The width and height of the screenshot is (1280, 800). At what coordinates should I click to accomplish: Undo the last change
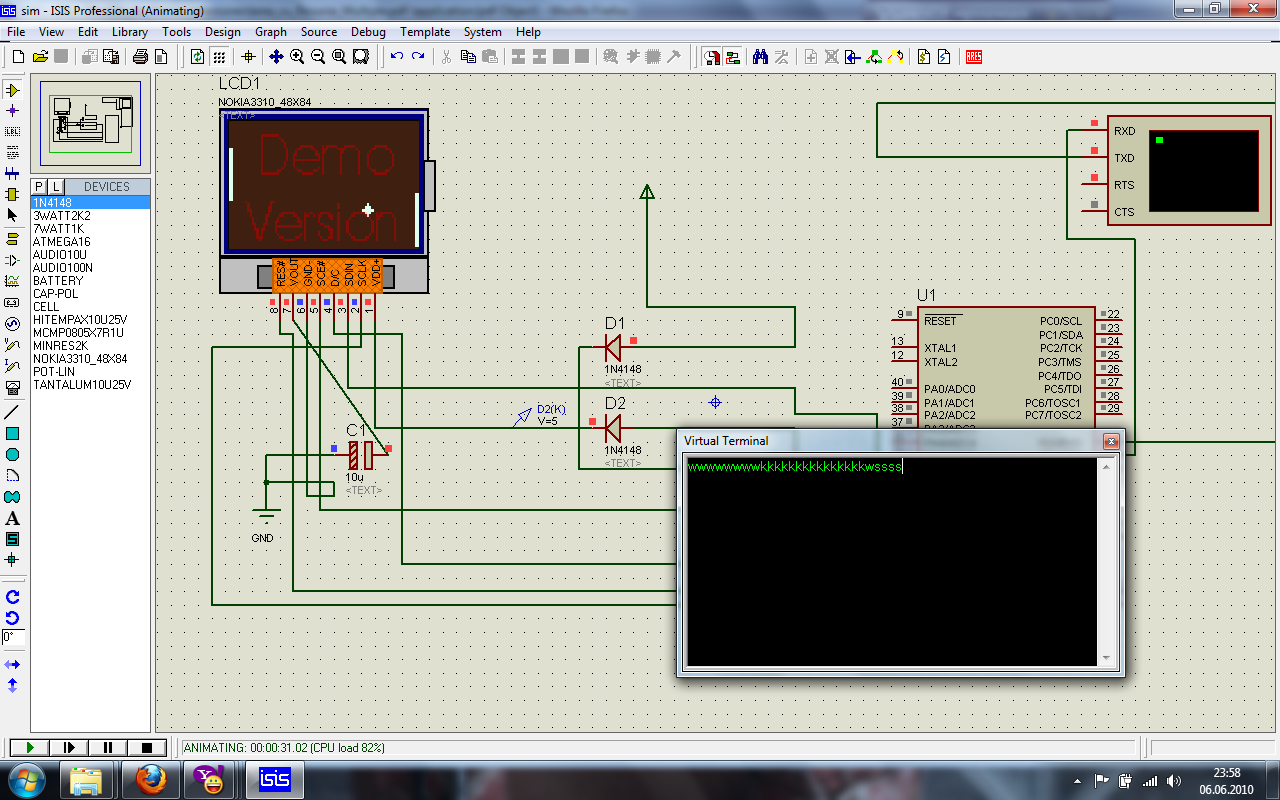tap(397, 57)
